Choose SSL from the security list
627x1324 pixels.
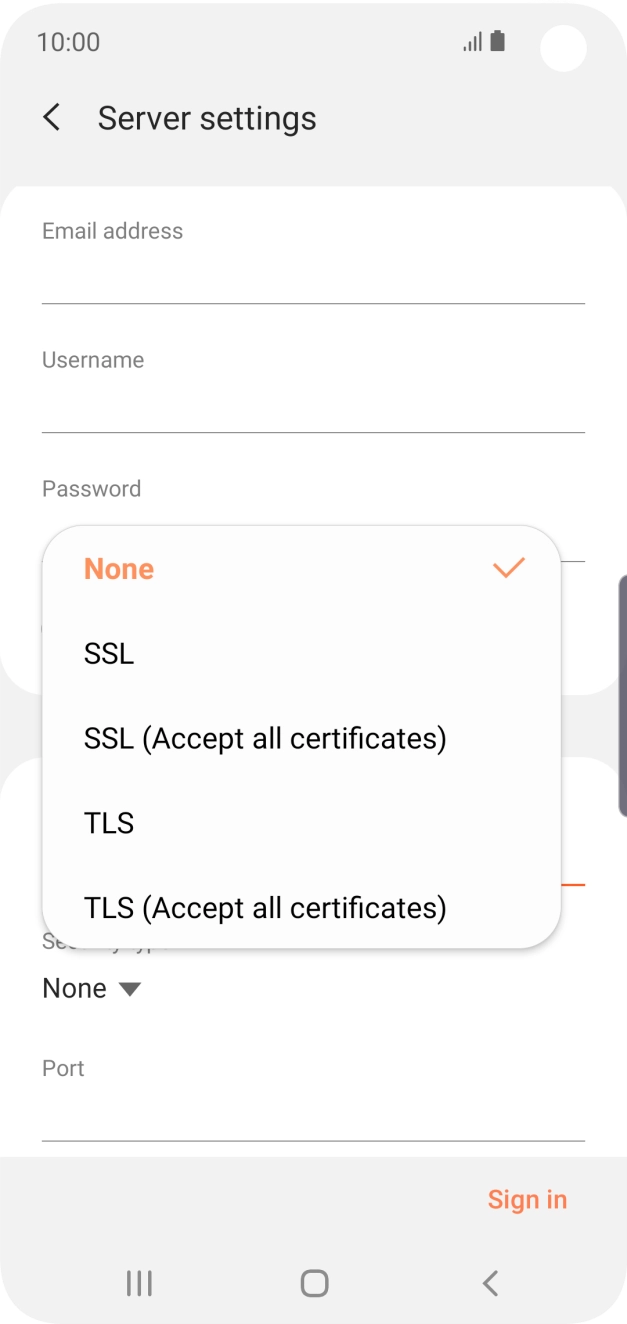pos(109,654)
